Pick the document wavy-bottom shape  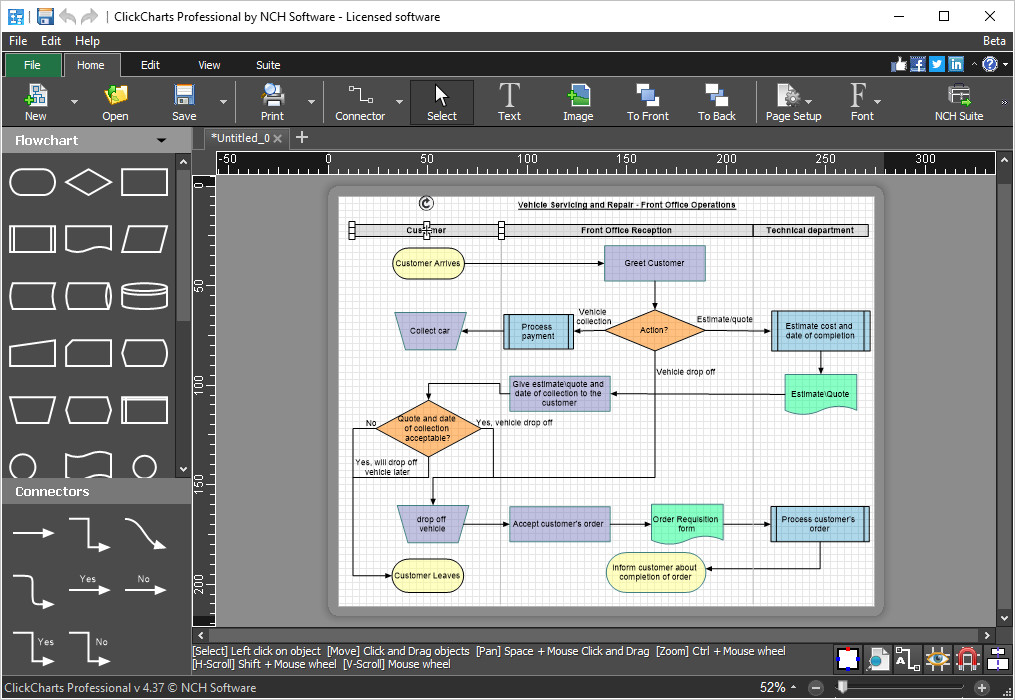tap(89, 239)
